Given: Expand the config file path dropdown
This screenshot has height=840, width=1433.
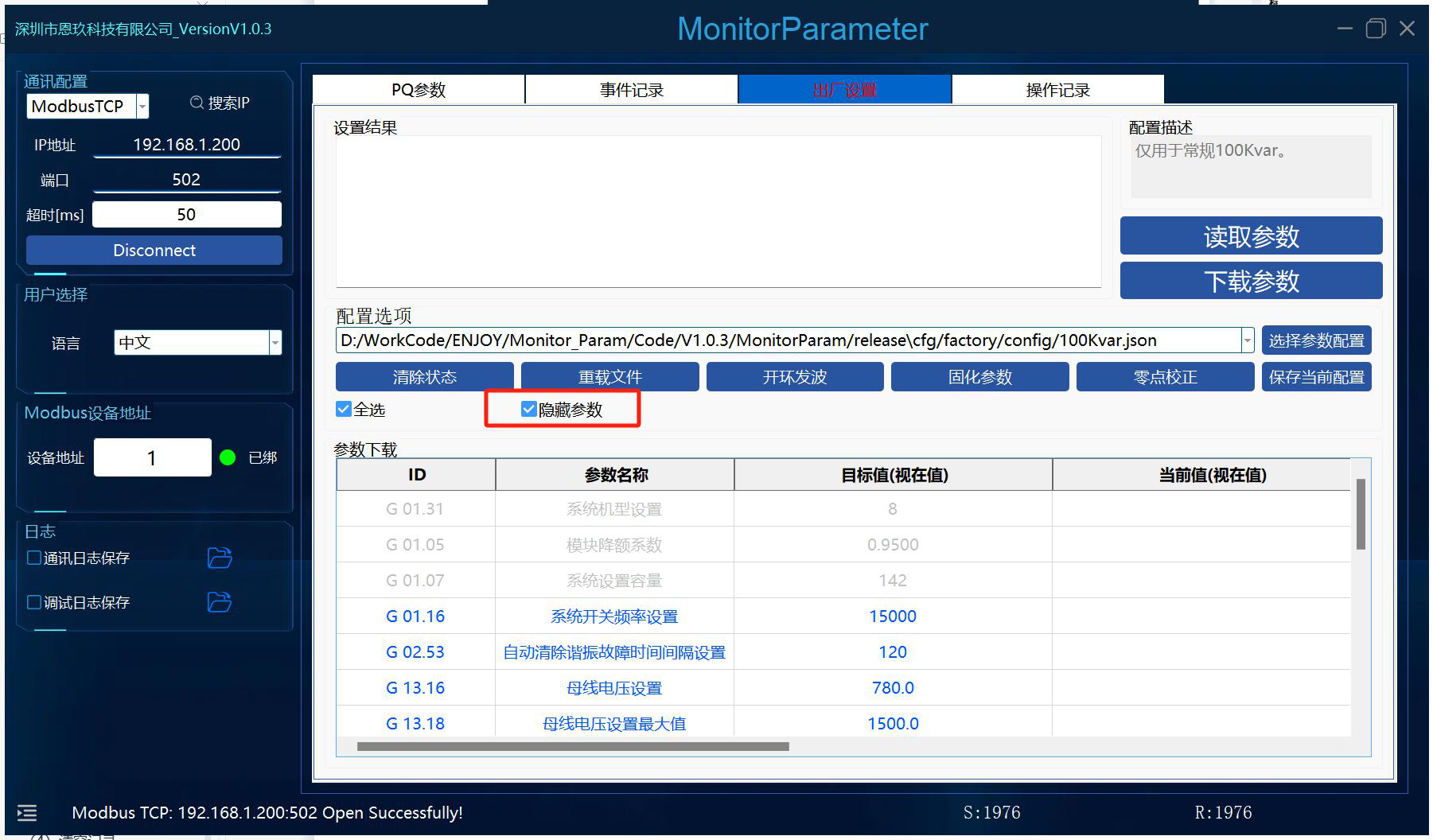Looking at the screenshot, I should (1248, 340).
